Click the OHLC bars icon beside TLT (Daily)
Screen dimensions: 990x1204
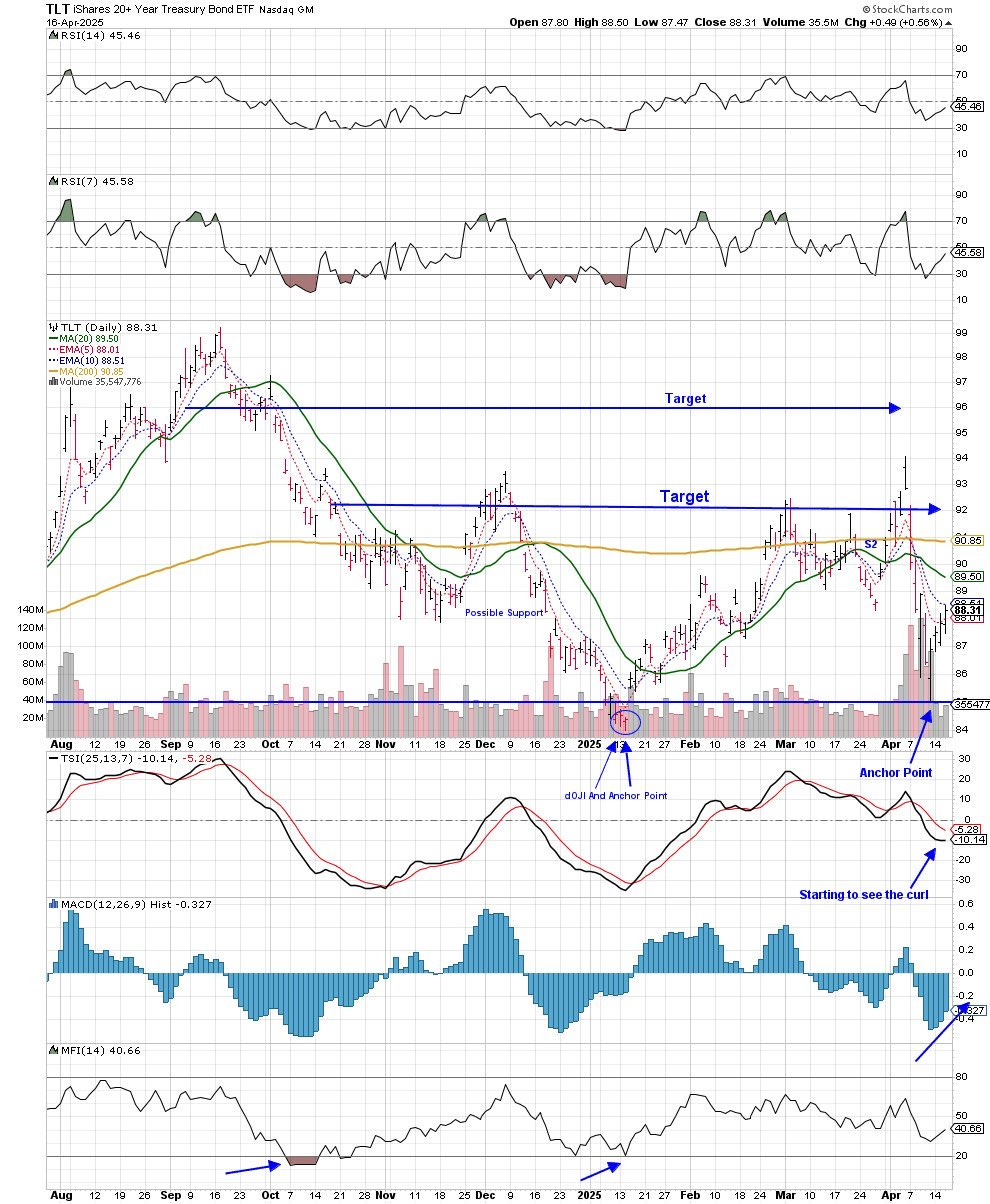point(52,327)
